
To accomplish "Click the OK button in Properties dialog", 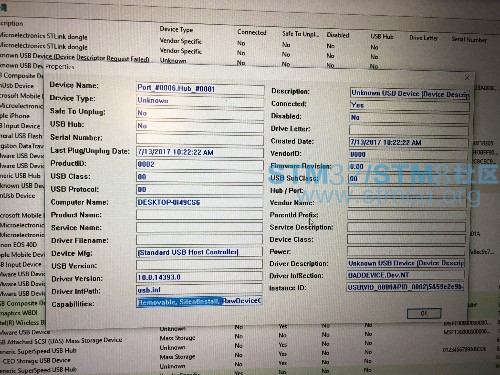I will (x=424, y=314).
